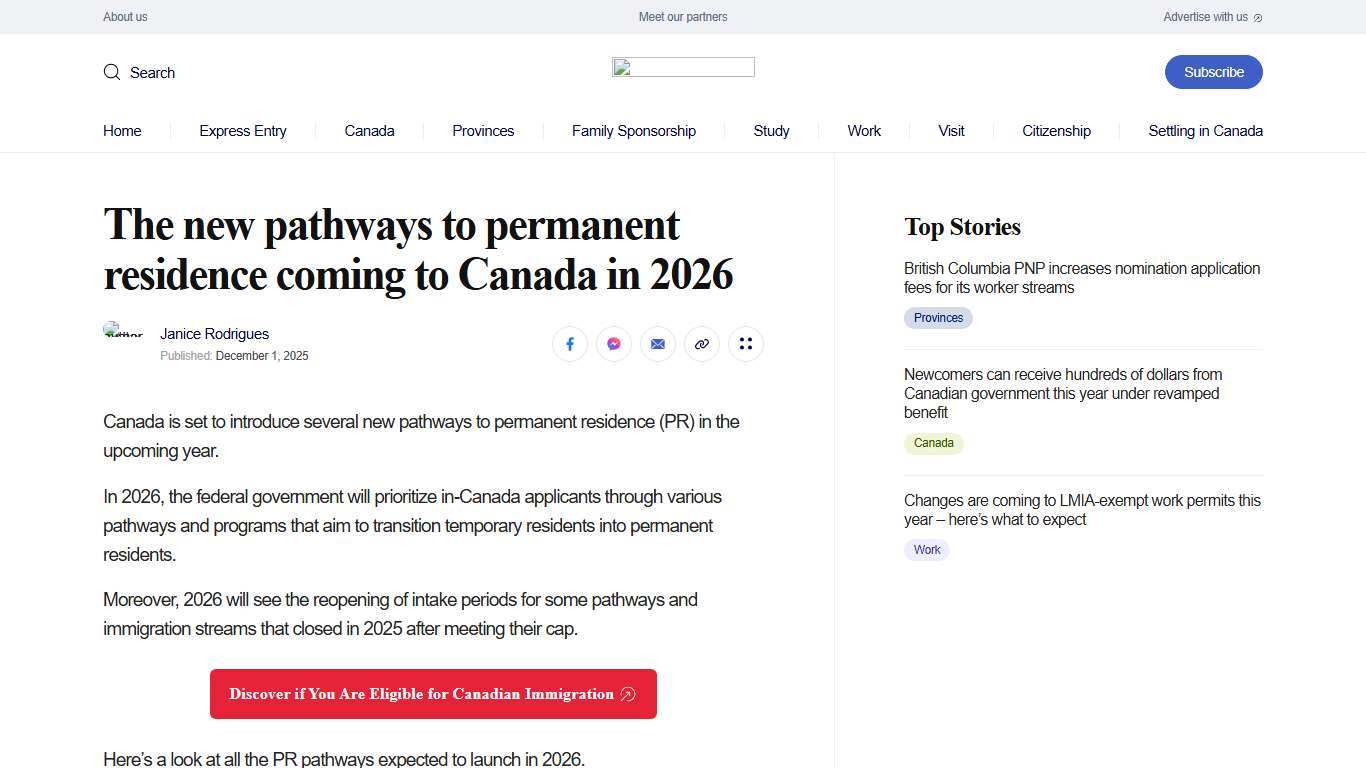Share the article by email

pos(658,344)
